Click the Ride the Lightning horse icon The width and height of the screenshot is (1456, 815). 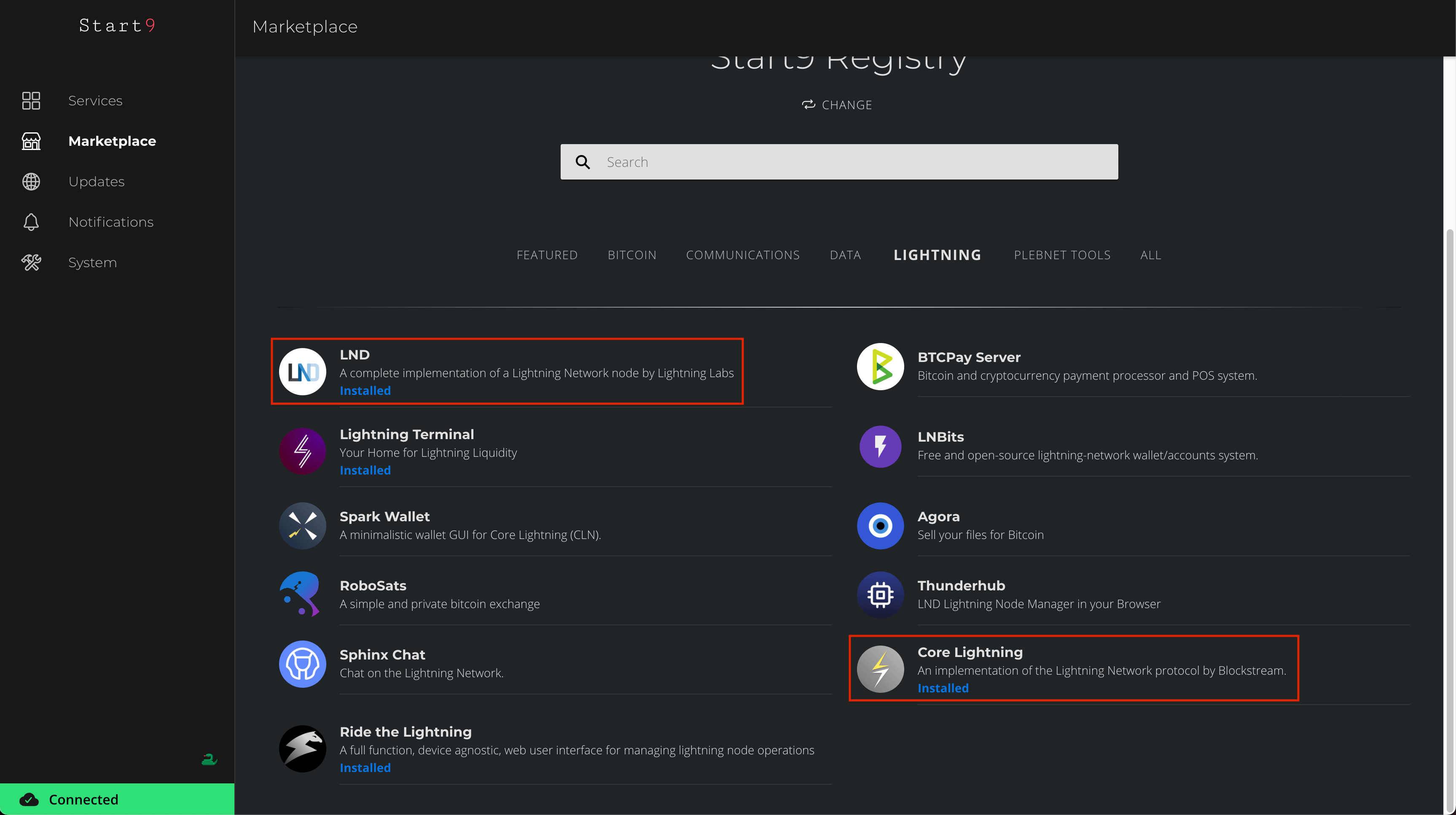pos(302,748)
